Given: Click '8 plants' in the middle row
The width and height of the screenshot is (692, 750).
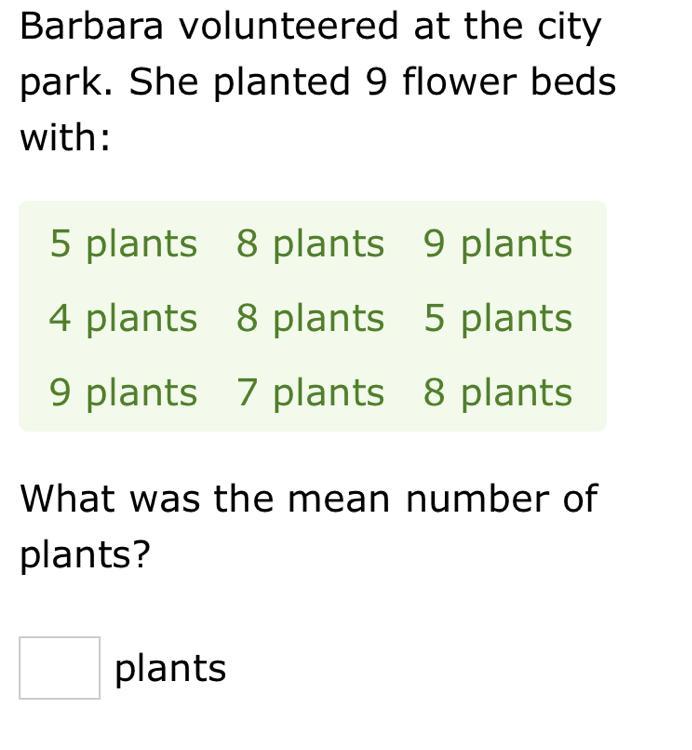Looking at the screenshot, I should [310, 320].
